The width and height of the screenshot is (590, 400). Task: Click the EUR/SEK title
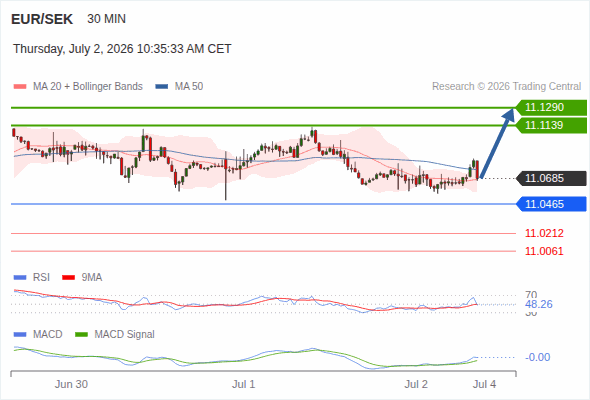coord(42,19)
